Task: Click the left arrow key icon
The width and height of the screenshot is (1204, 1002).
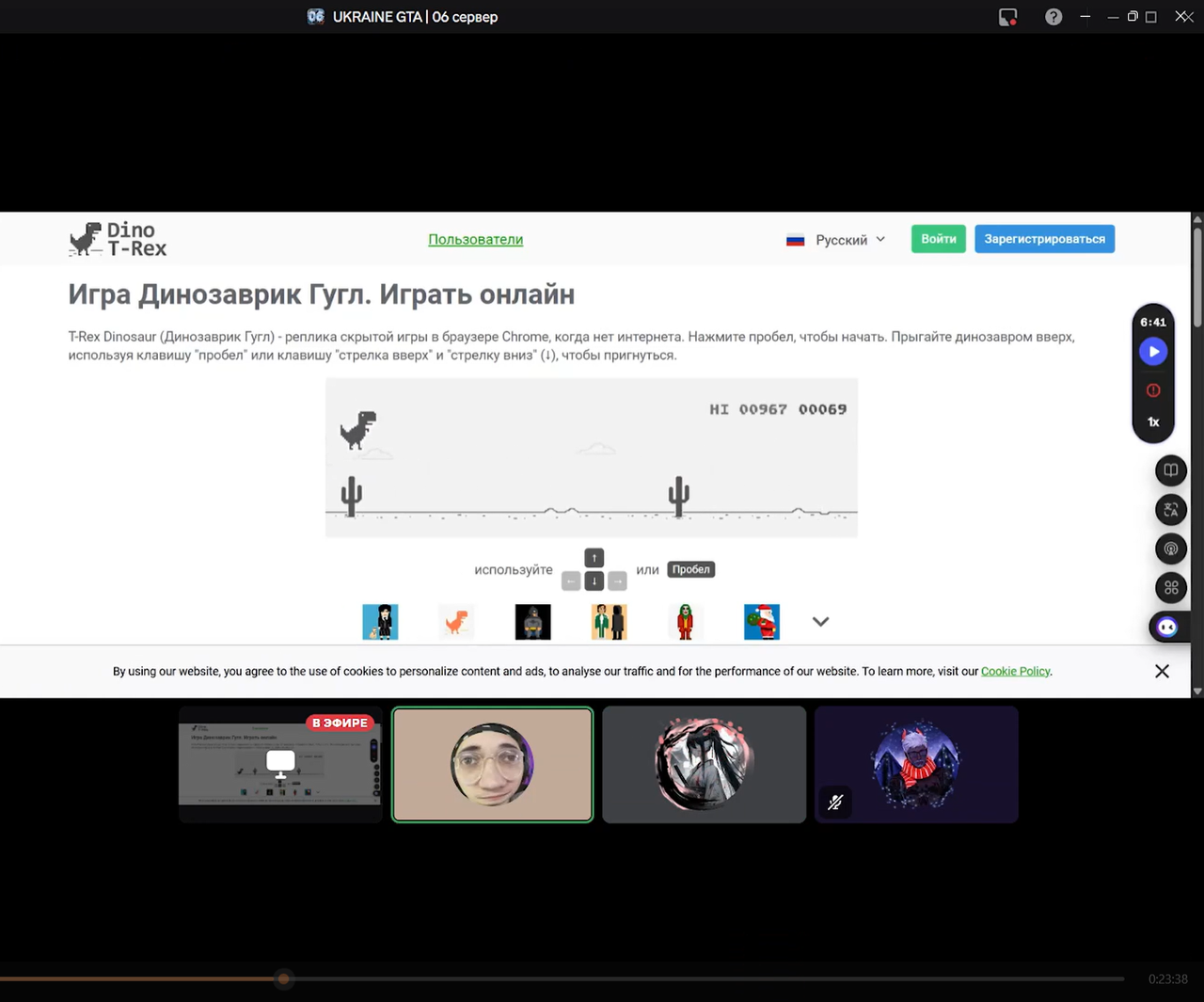Action: [x=571, y=581]
